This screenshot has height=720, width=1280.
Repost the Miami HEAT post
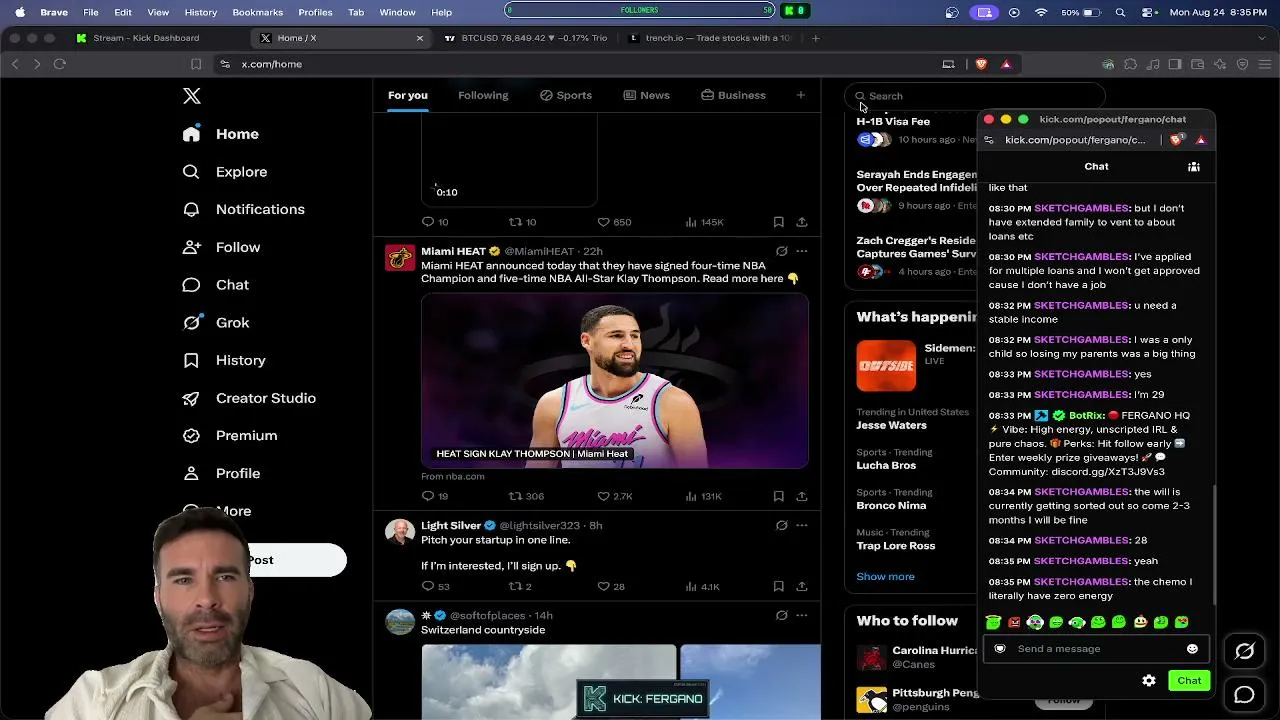[526, 496]
